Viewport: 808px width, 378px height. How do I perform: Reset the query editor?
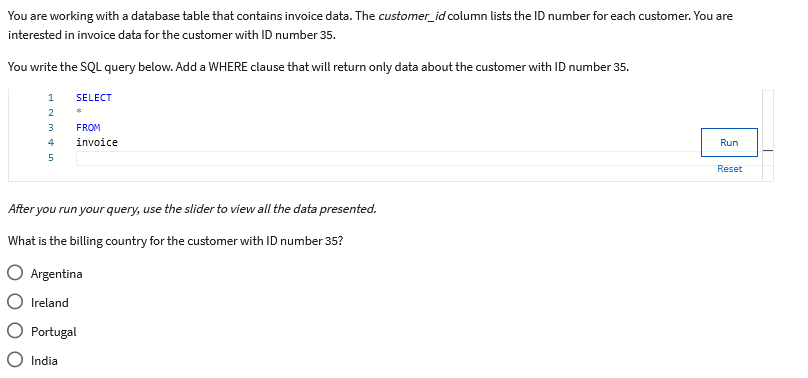[x=729, y=169]
